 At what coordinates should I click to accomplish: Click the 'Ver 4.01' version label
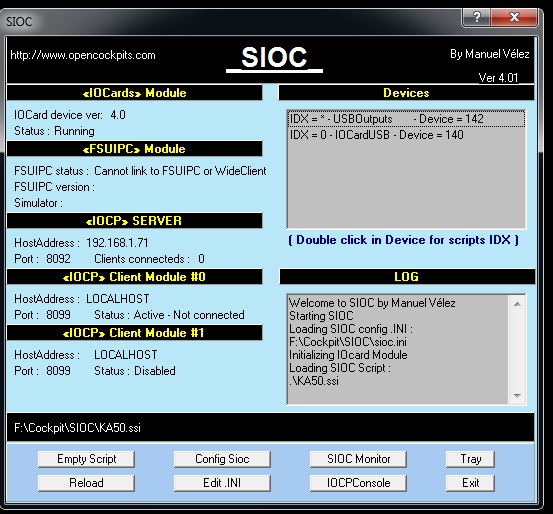pos(498,78)
